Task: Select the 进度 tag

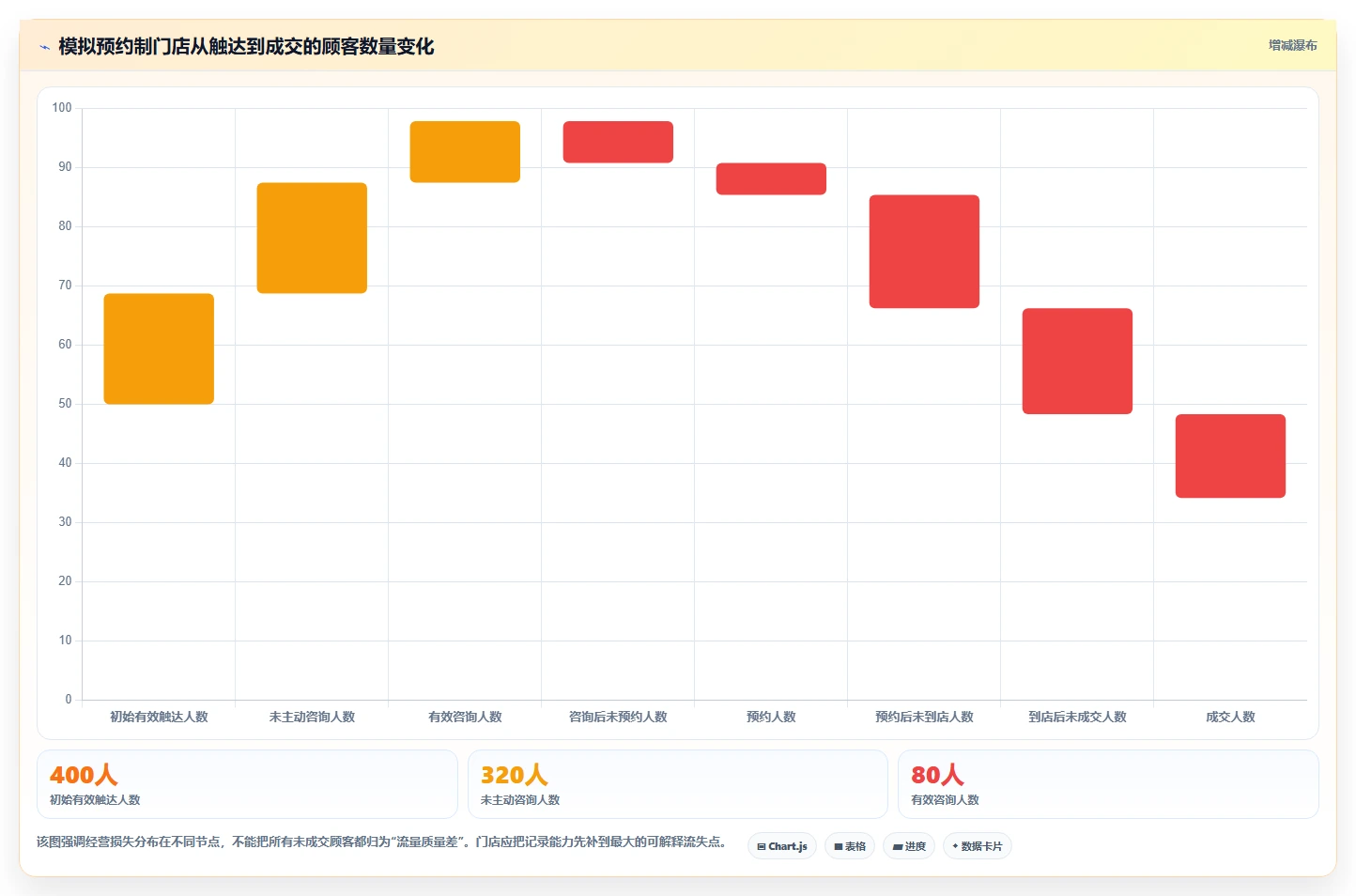Action: click(909, 846)
